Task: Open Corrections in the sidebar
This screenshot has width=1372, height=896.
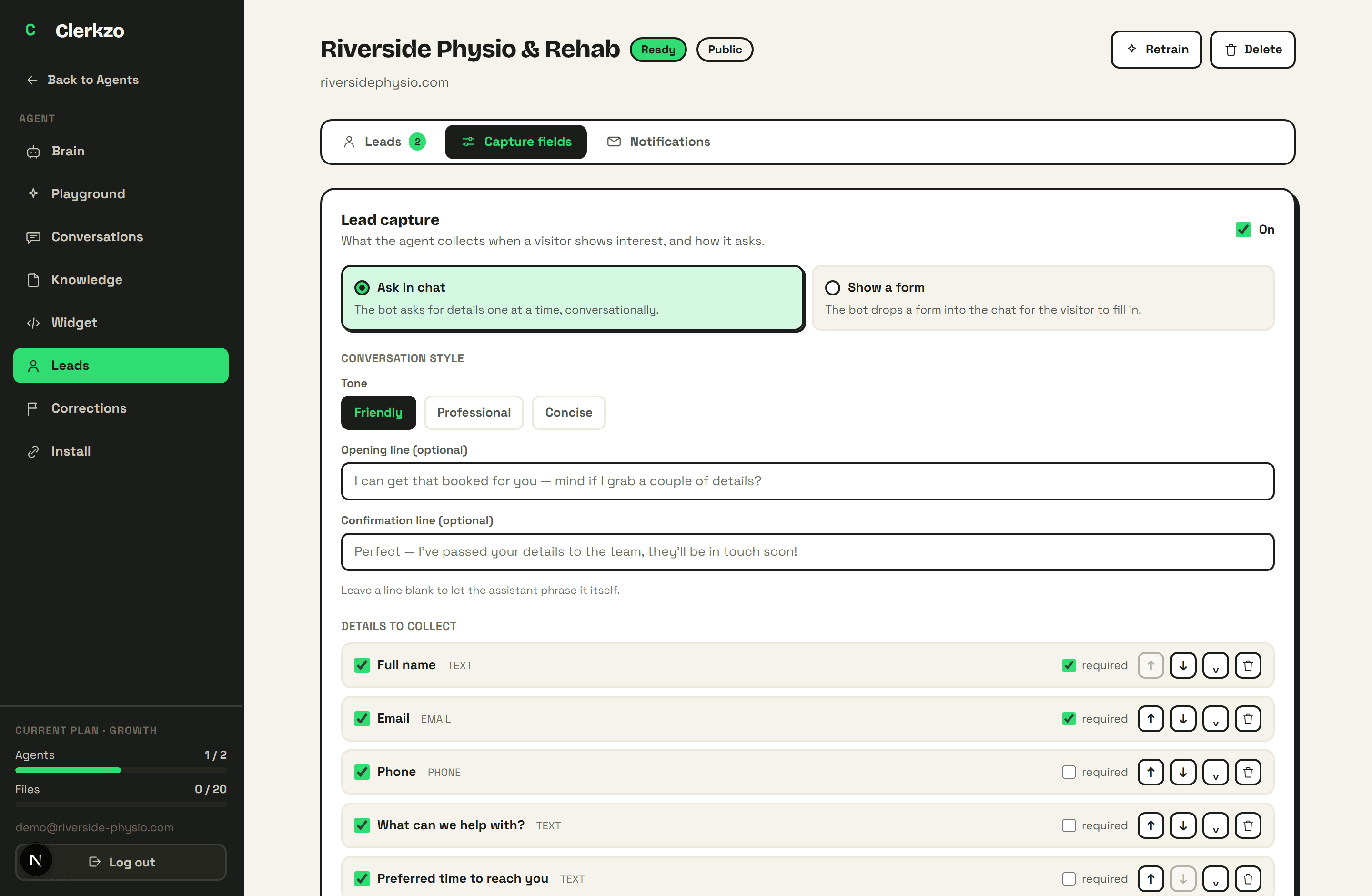Action: point(121,408)
